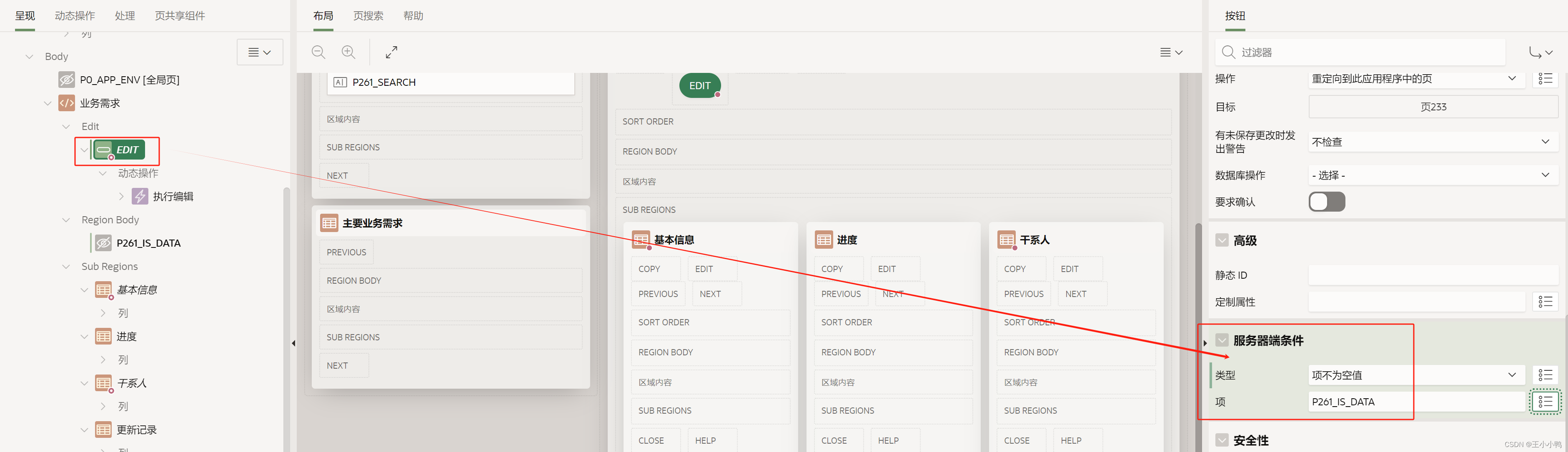Viewport: 1568px width, 452px height.
Task: Open the 数据库操作 dropdown
Action: (1433, 175)
